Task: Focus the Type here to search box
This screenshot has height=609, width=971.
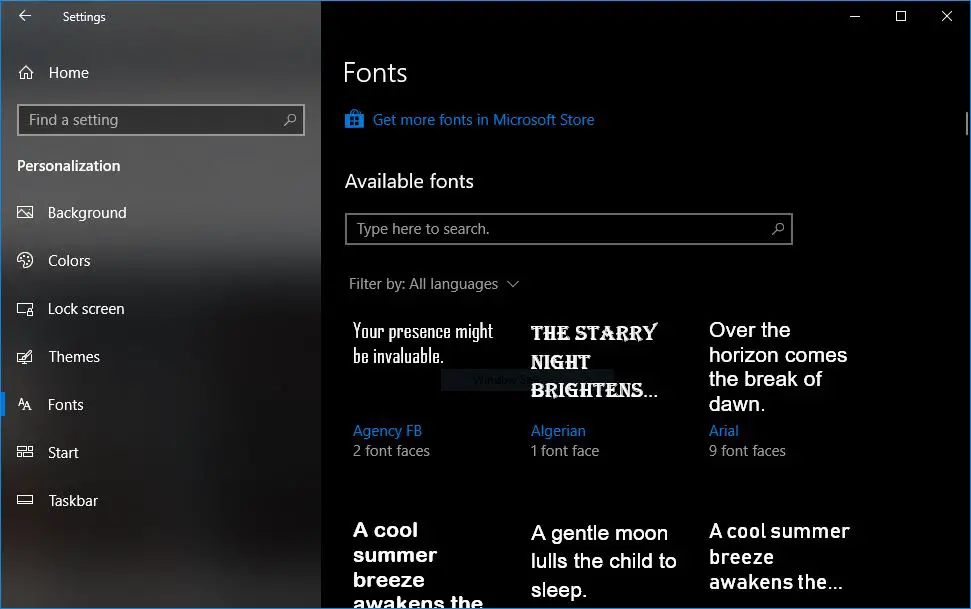Action: (x=568, y=229)
